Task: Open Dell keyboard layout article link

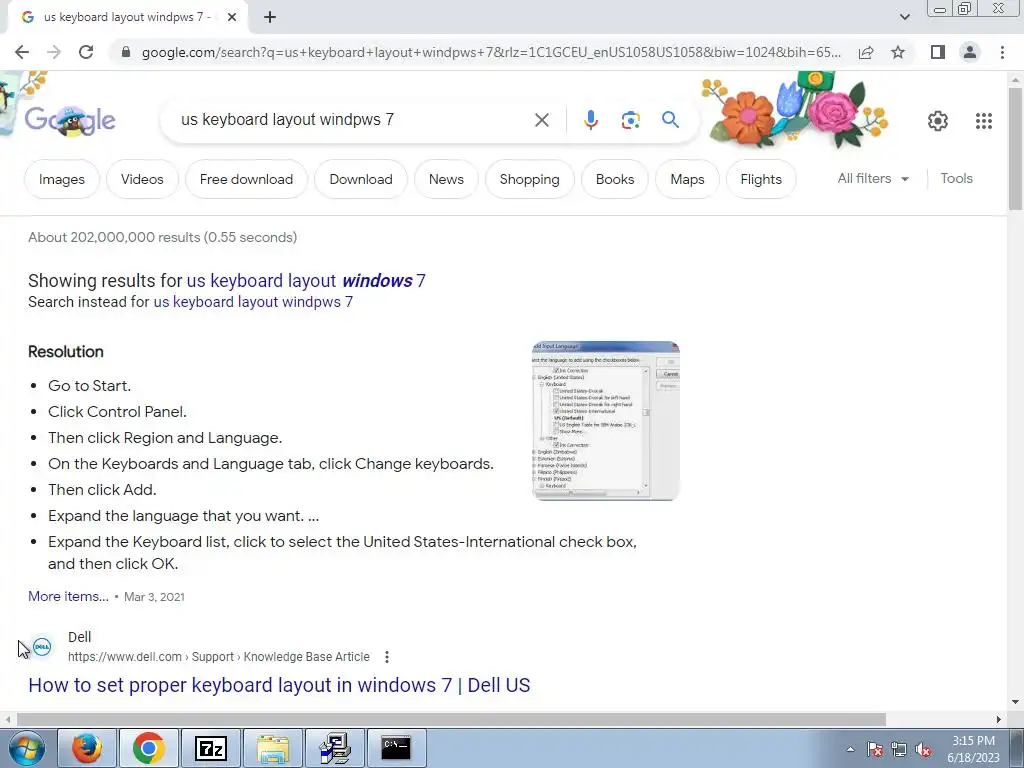Action: click(x=279, y=685)
